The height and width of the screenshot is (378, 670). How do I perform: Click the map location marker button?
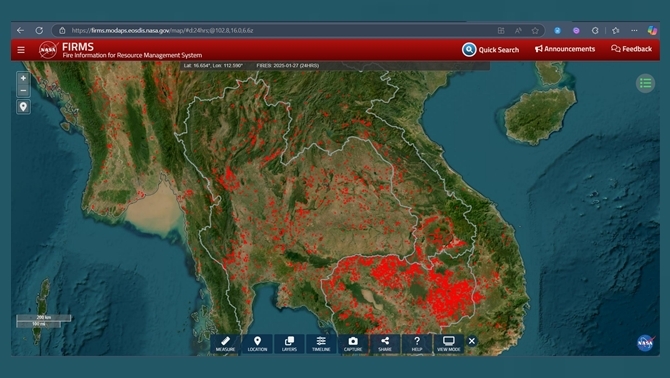[24, 106]
